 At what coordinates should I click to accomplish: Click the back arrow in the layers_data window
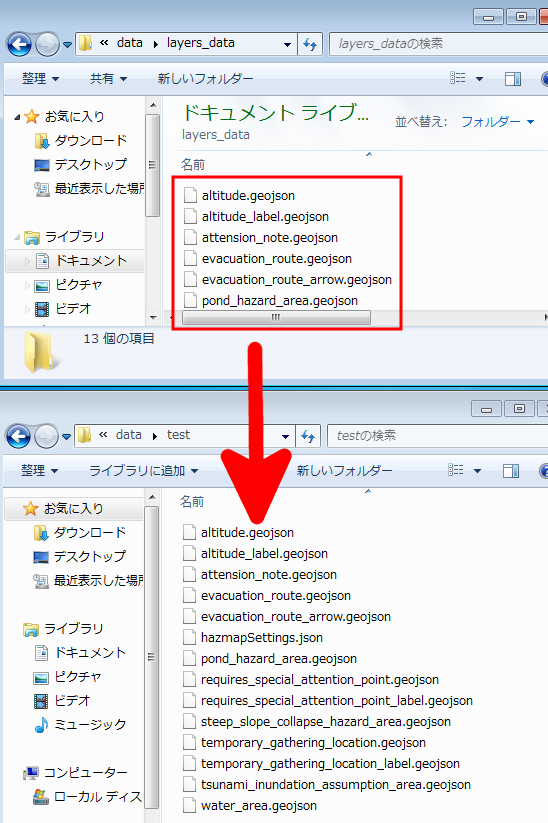(x=19, y=45)
